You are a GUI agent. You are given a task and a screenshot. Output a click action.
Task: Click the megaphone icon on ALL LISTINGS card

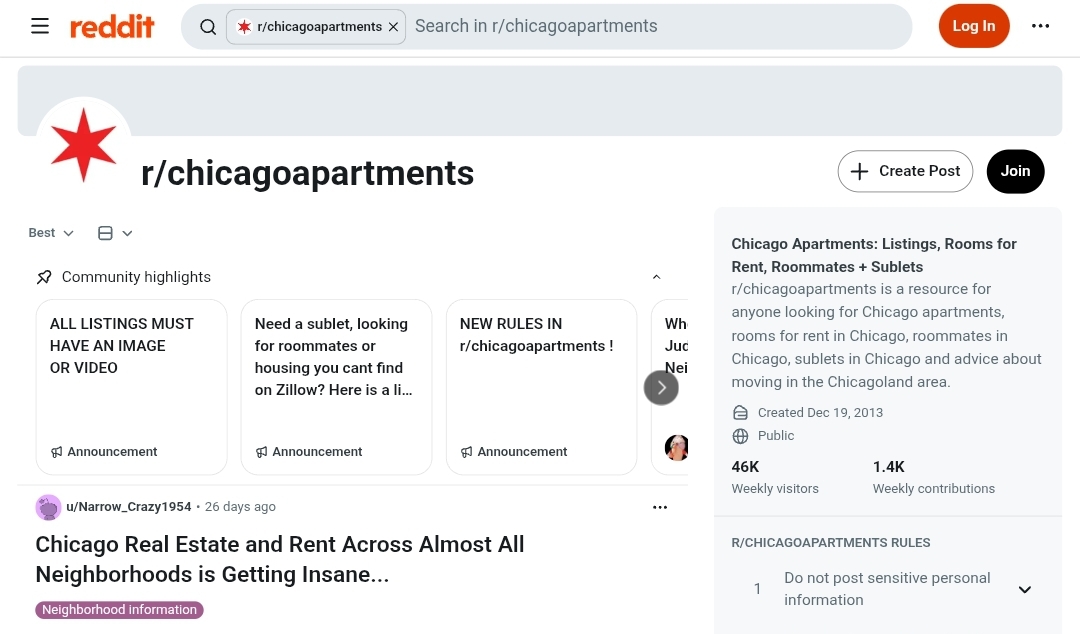pyautogui.click(x=56, y=452)
